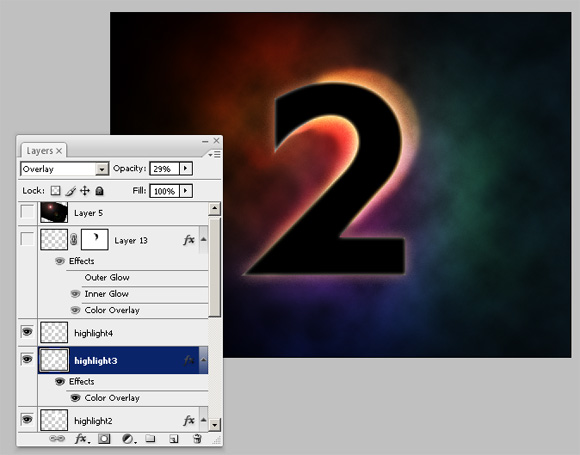Toggle Layer 13 Color Overlay visibility
This screenshot has height=455, width=580.
point(75,310)
